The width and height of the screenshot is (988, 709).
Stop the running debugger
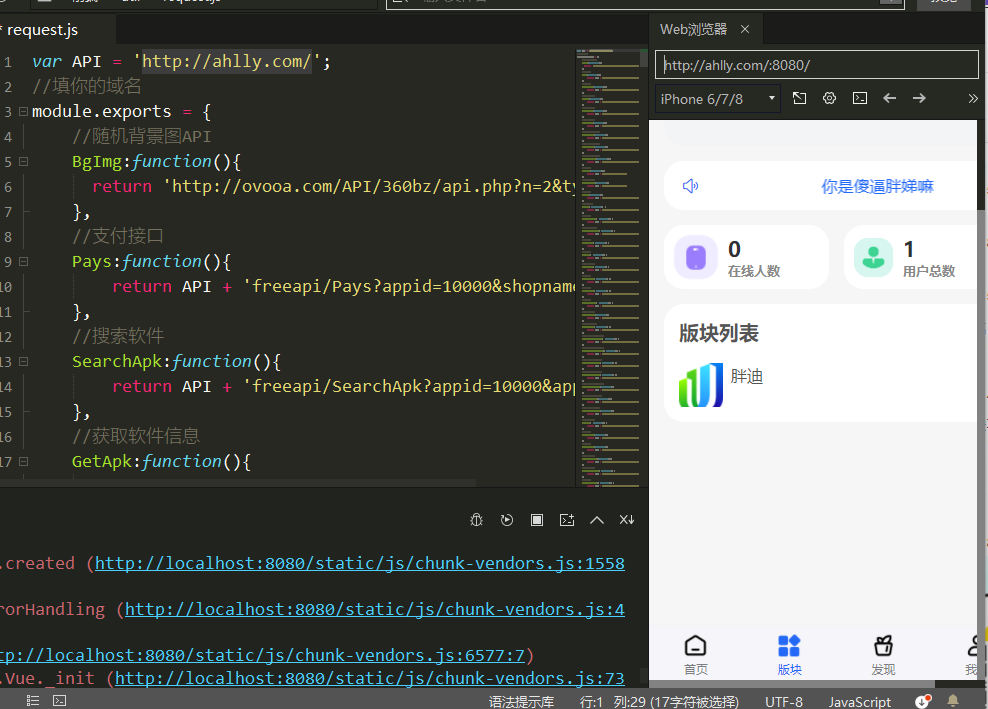536,519
